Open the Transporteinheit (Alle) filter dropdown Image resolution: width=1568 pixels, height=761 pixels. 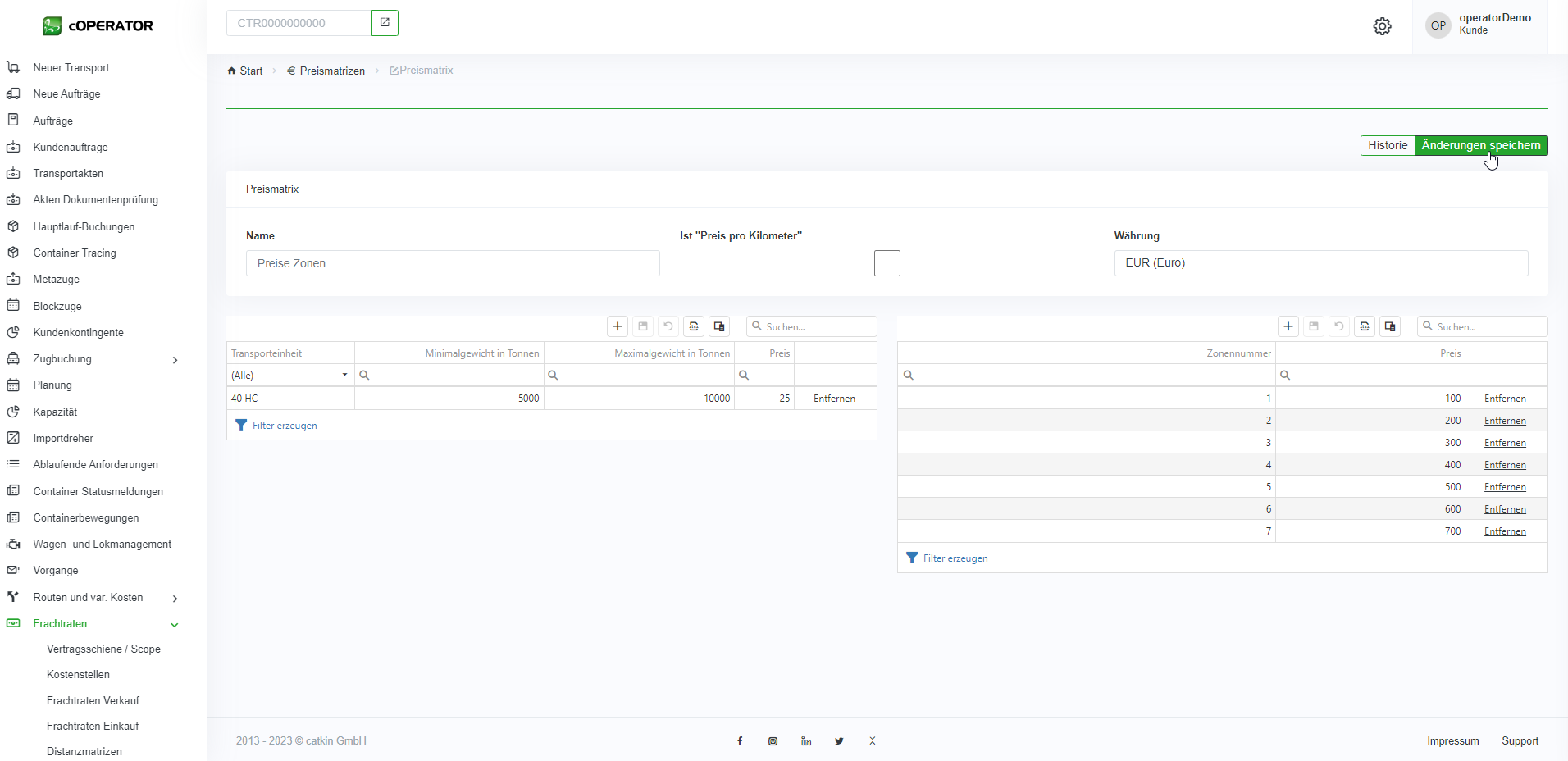coord(344,375)
